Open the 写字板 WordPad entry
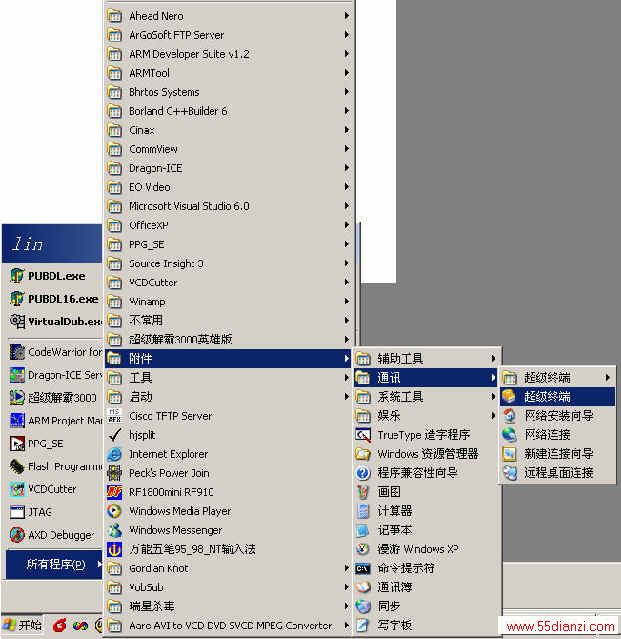621x639 pixels. click(425, 625)
